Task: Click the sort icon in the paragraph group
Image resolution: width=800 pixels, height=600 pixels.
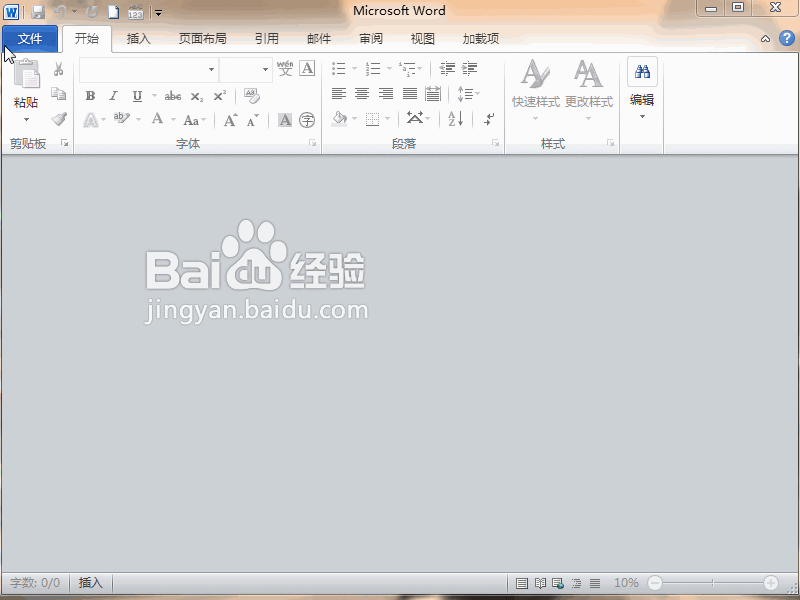Action: [x=453, y=118]
